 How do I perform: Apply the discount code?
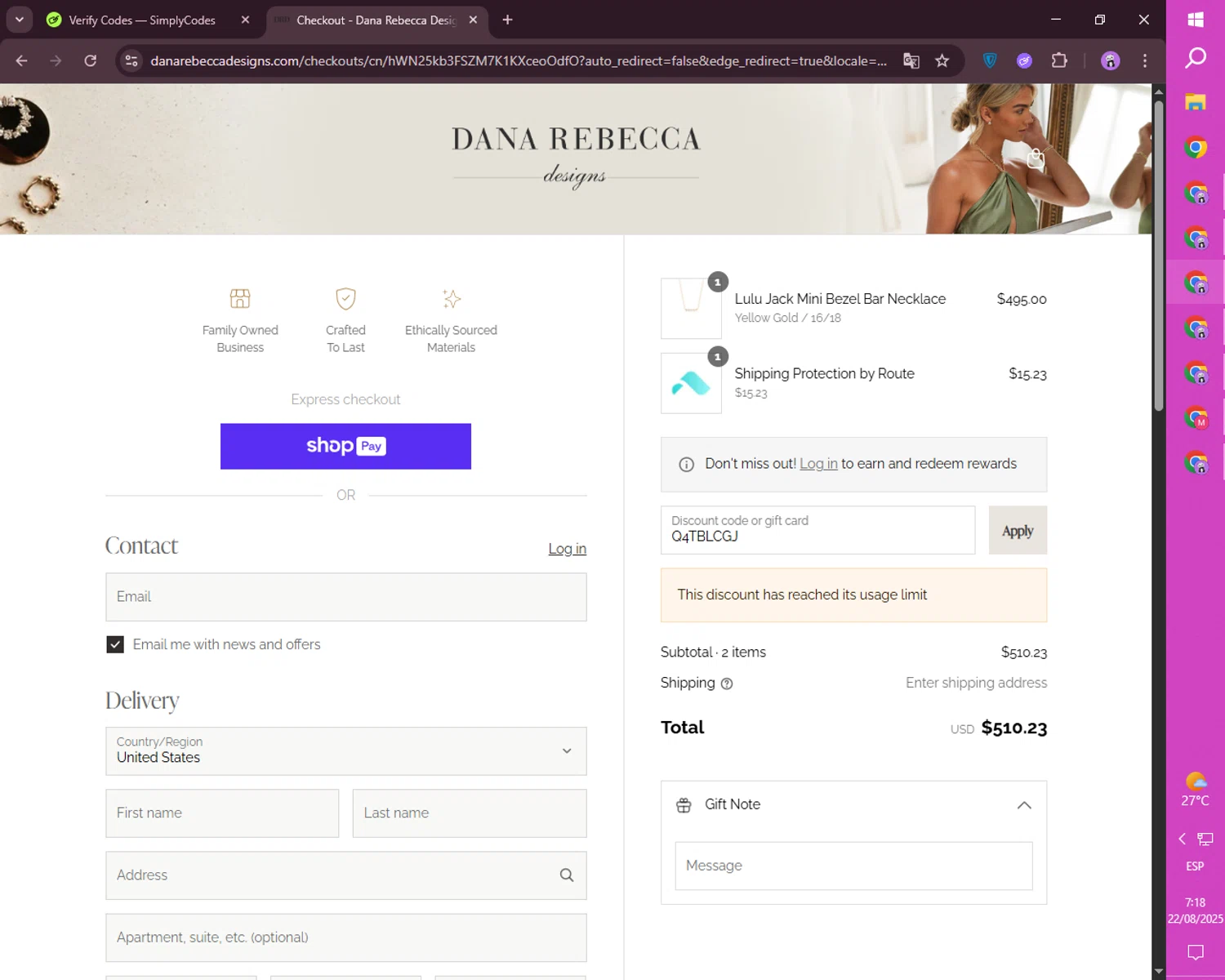click(x=1018, y=531)
